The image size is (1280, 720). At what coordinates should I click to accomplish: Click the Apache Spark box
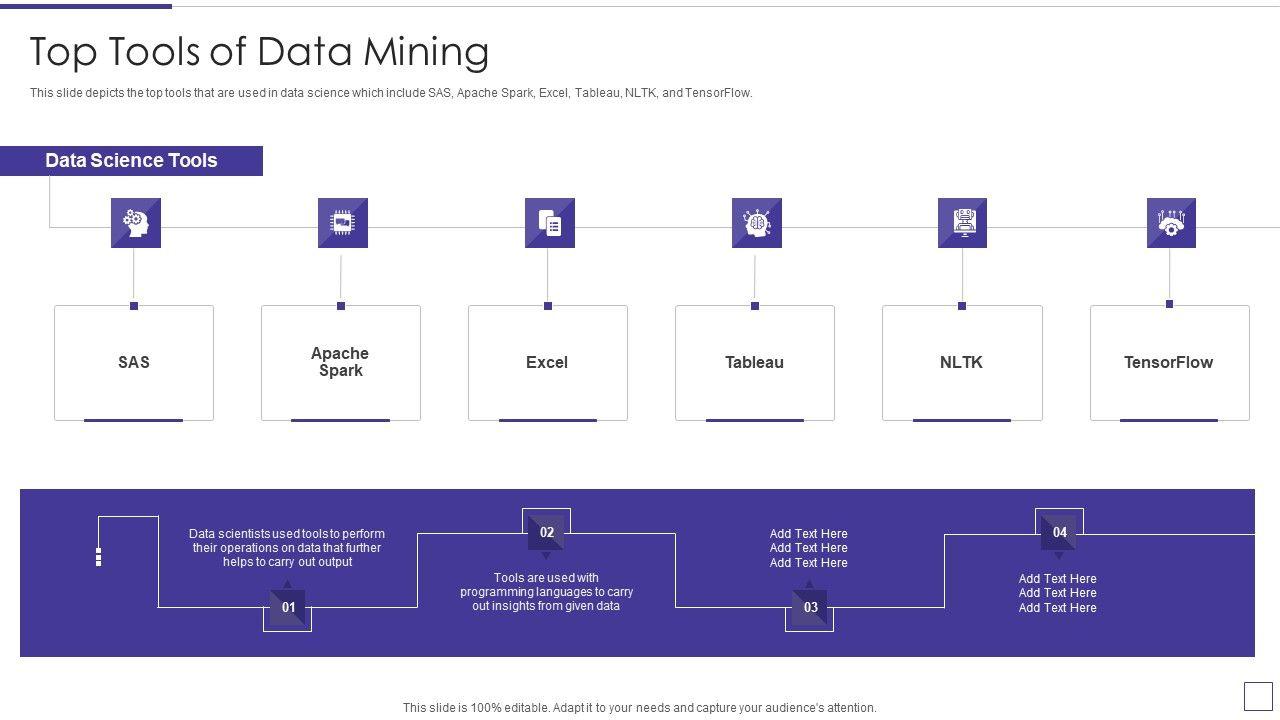click(341, 363)
